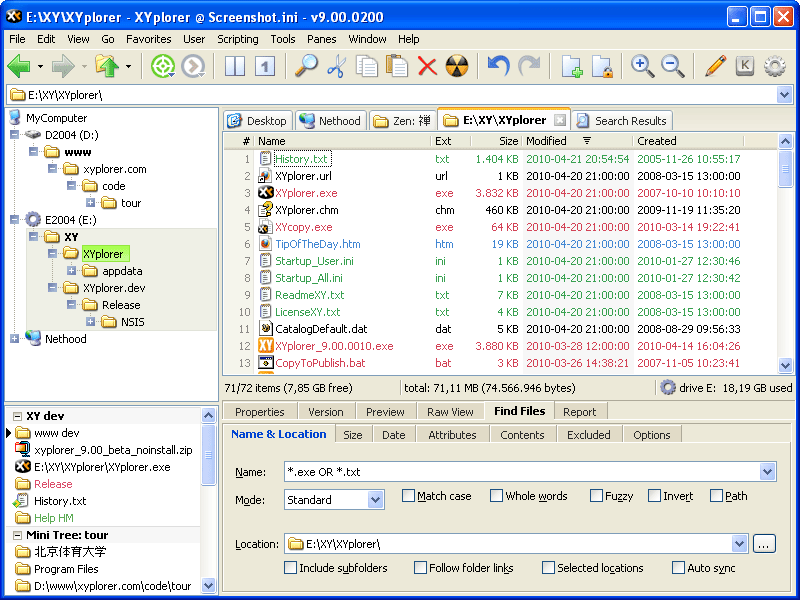Open the Contents search tab
The width and height of the screenshot is (800, 600).
tap(522, 435)
